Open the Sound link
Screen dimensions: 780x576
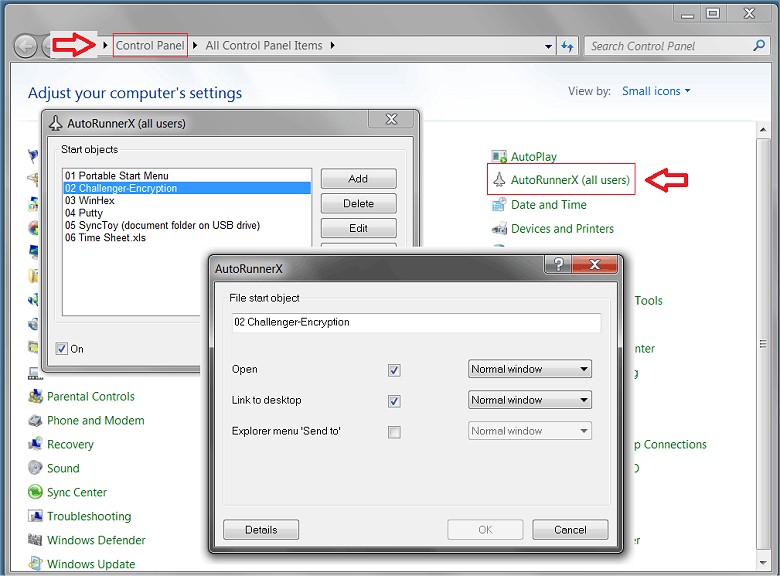pyautogui.click(x=63, y=468)
